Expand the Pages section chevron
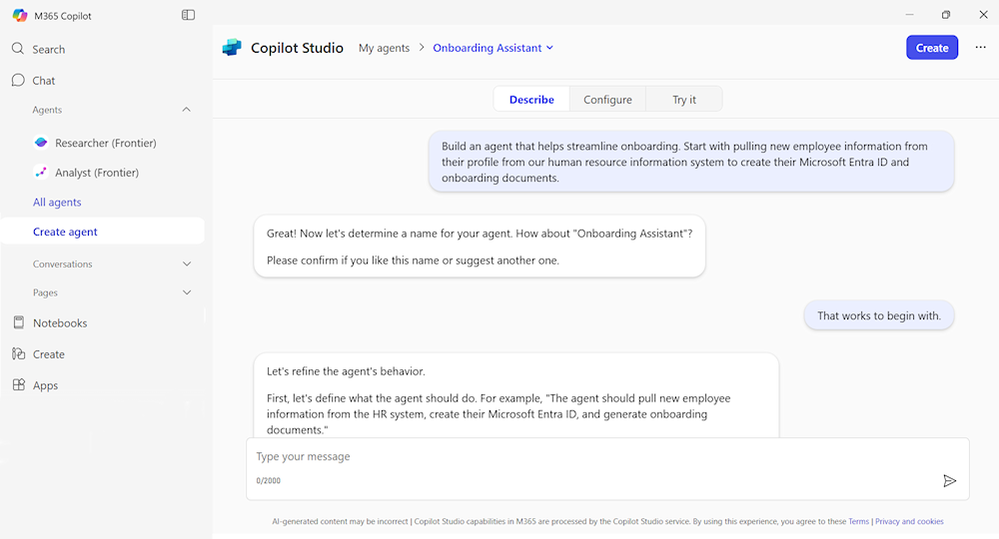 (x=187, y=292)
